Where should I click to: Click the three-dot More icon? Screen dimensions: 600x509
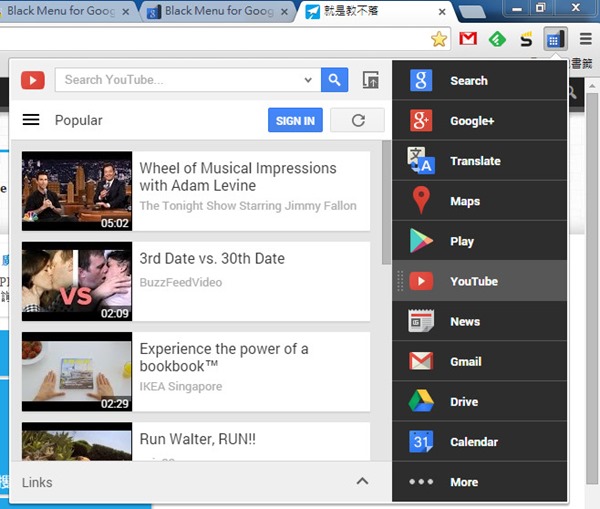click(421, 481)
